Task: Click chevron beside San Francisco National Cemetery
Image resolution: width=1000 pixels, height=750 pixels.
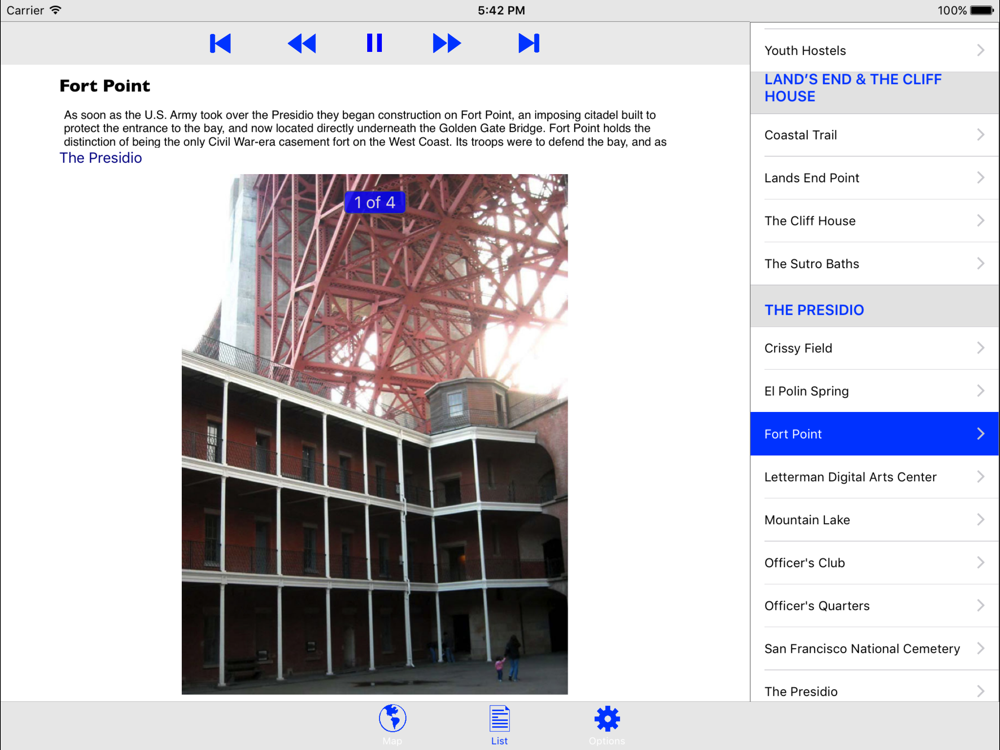Action: [x=981, y=649]
